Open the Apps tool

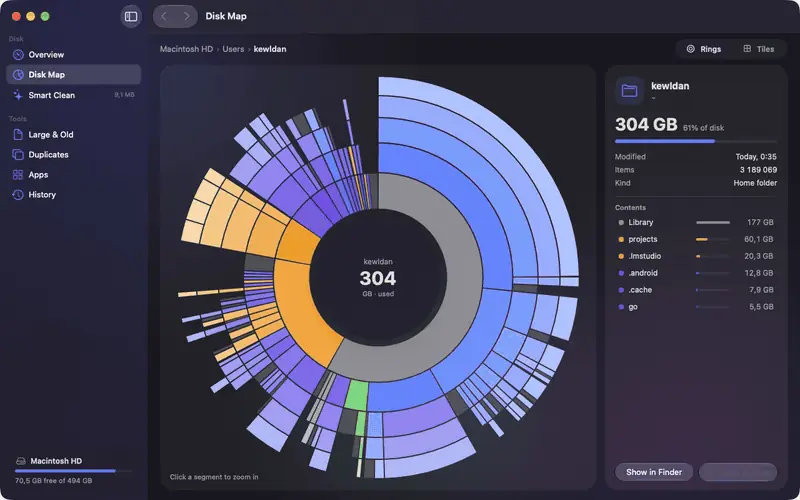(x=73, y=174)
